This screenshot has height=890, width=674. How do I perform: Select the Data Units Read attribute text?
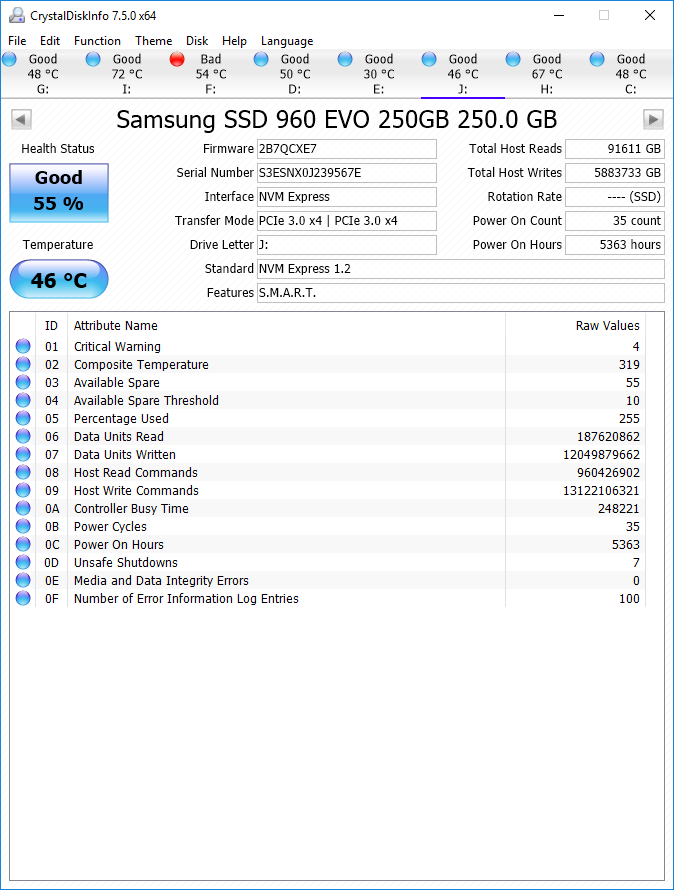click(x=119, y=436)
